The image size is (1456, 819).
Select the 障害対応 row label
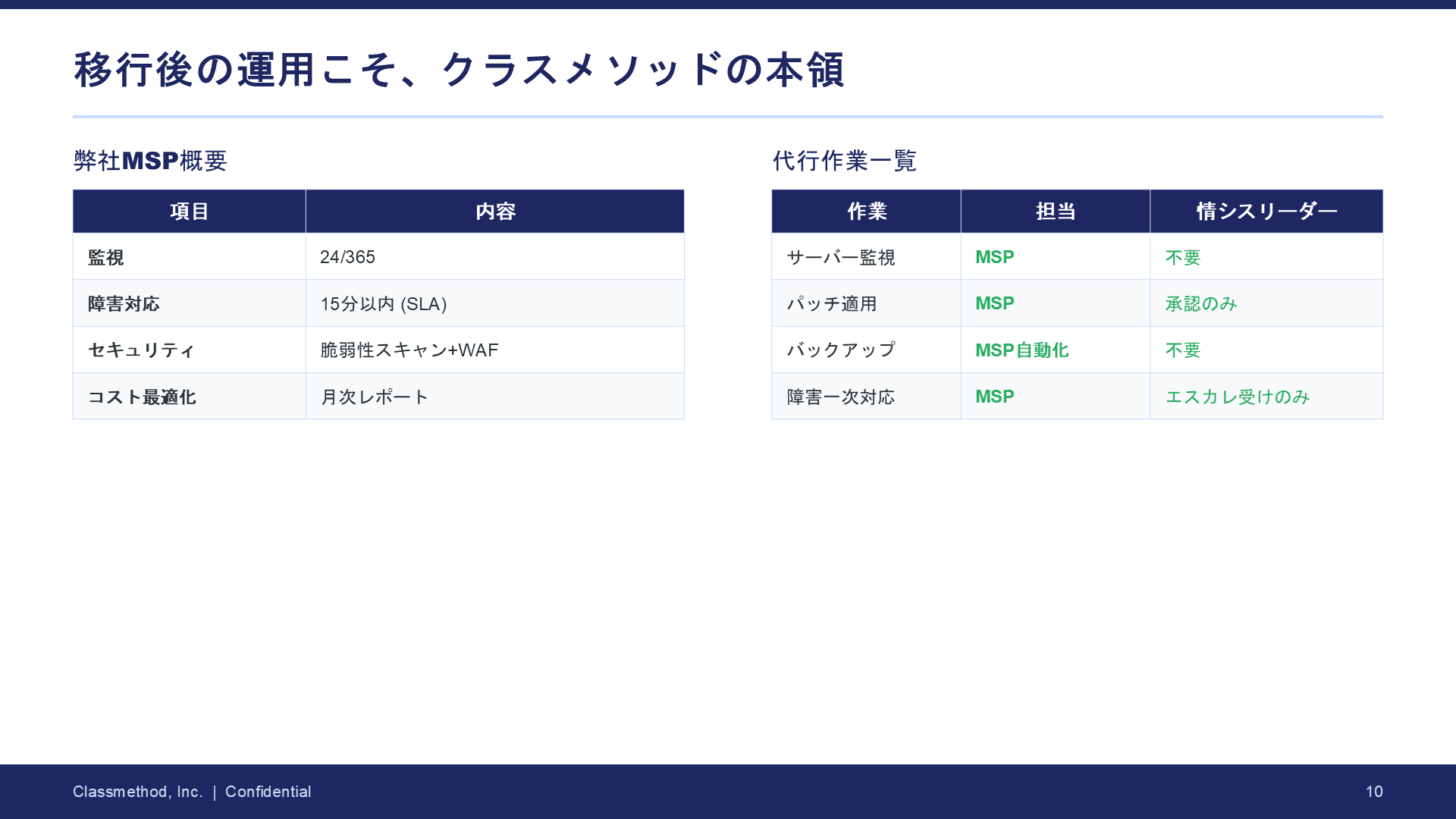pyautogui.click(x=124, y=304)
